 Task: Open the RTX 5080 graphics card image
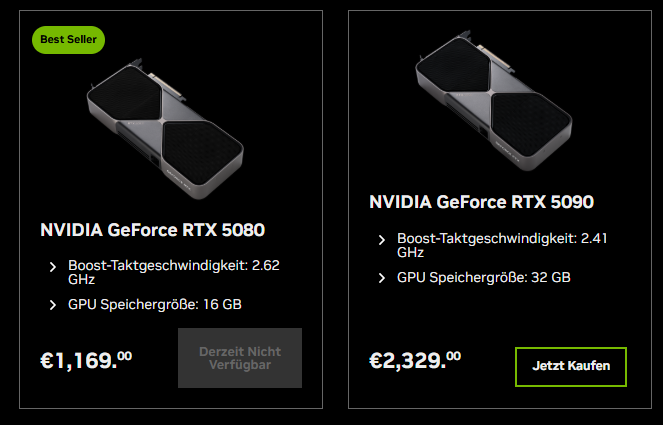pos(164,121)
